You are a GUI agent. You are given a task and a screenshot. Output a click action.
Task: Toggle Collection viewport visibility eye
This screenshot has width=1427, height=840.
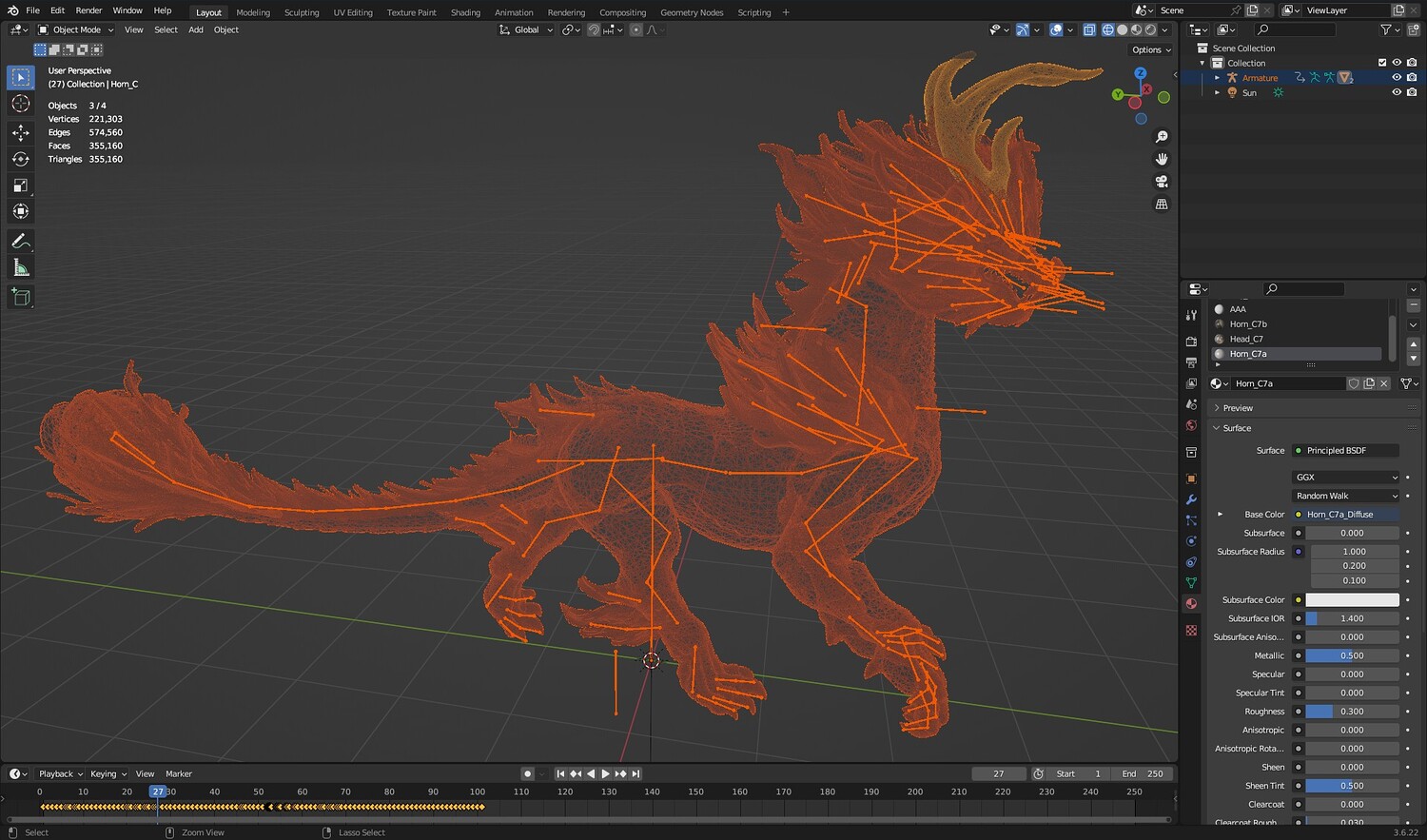point(1397,63)
